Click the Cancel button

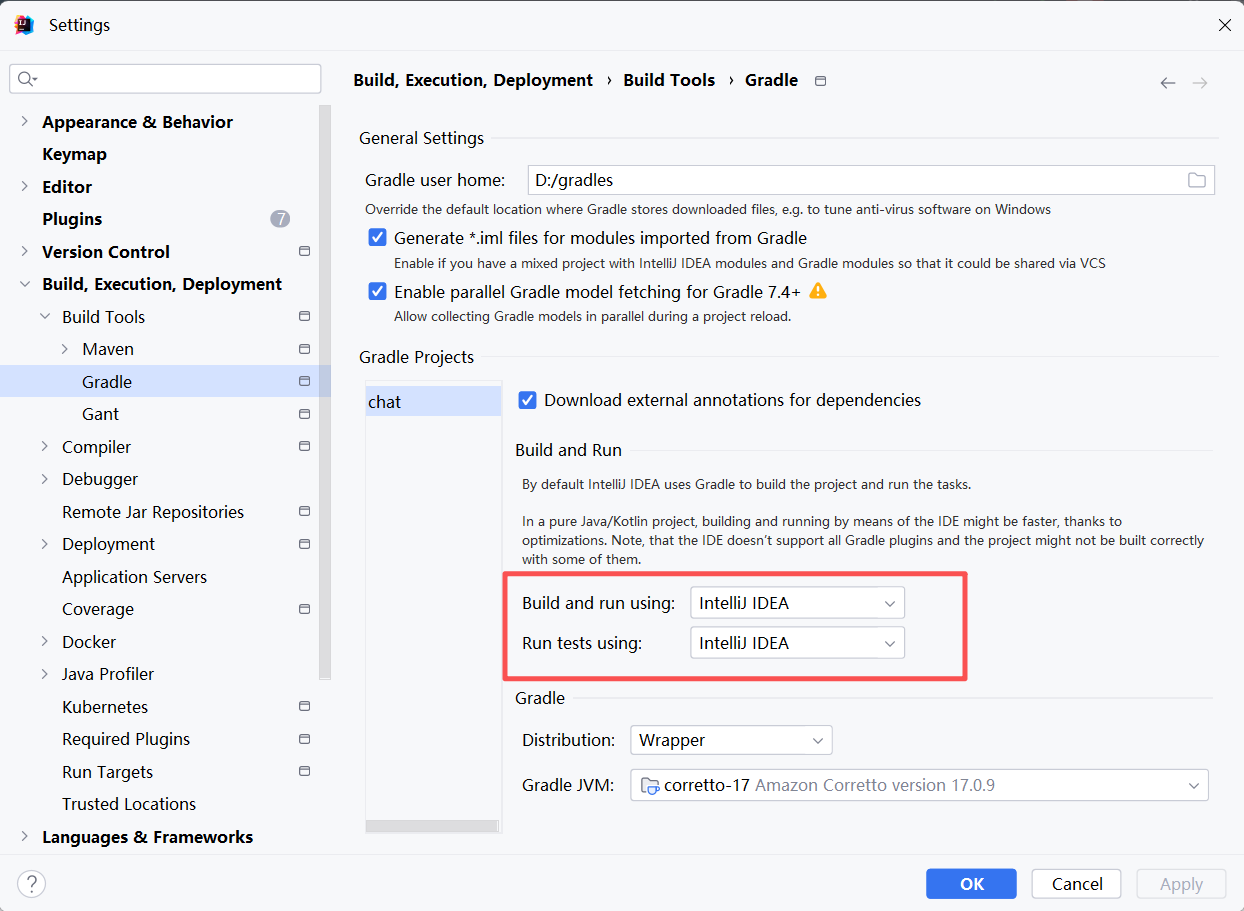1077,884
